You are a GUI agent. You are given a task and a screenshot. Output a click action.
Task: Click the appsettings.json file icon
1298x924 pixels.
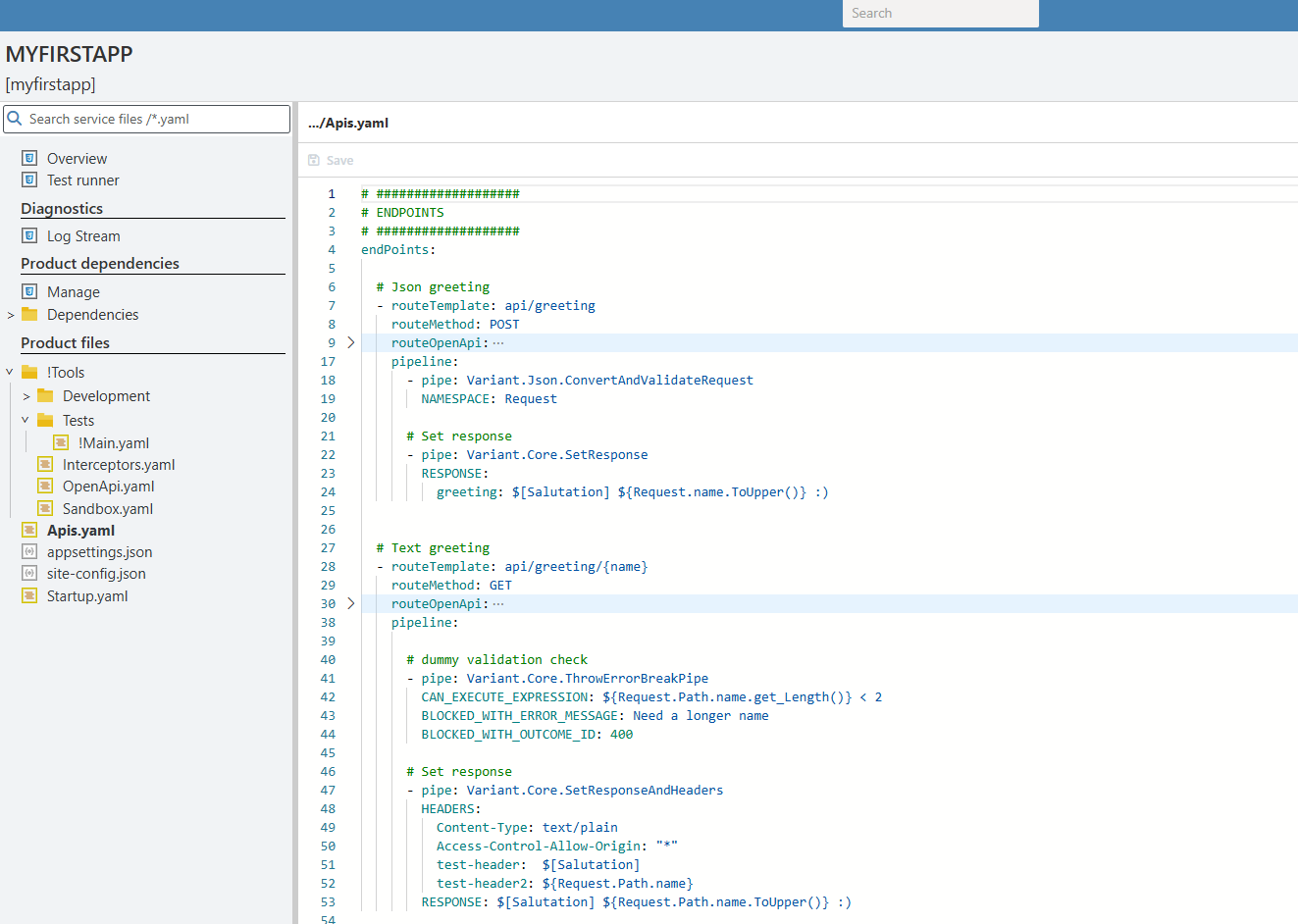click(x=29, y=551)
